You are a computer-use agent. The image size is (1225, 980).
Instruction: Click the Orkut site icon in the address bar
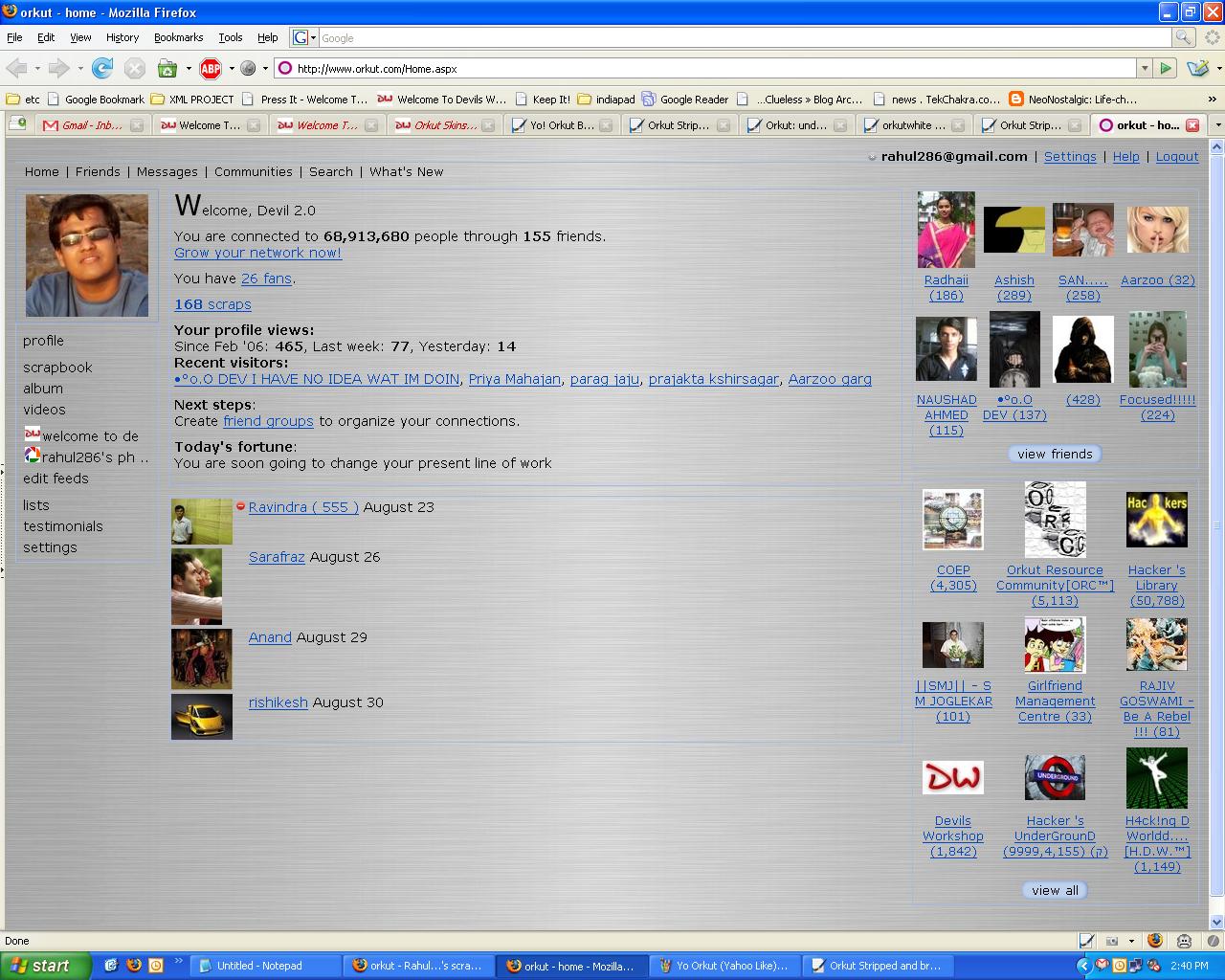pos(284,68)
